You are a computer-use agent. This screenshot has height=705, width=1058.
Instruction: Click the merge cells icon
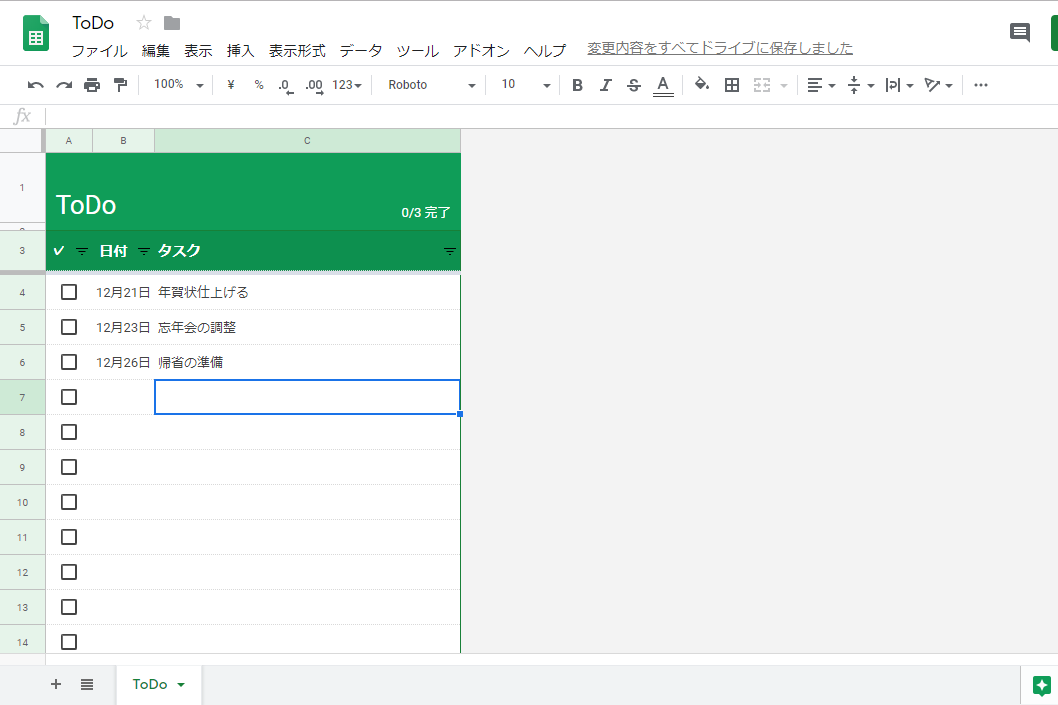[762, 85]
